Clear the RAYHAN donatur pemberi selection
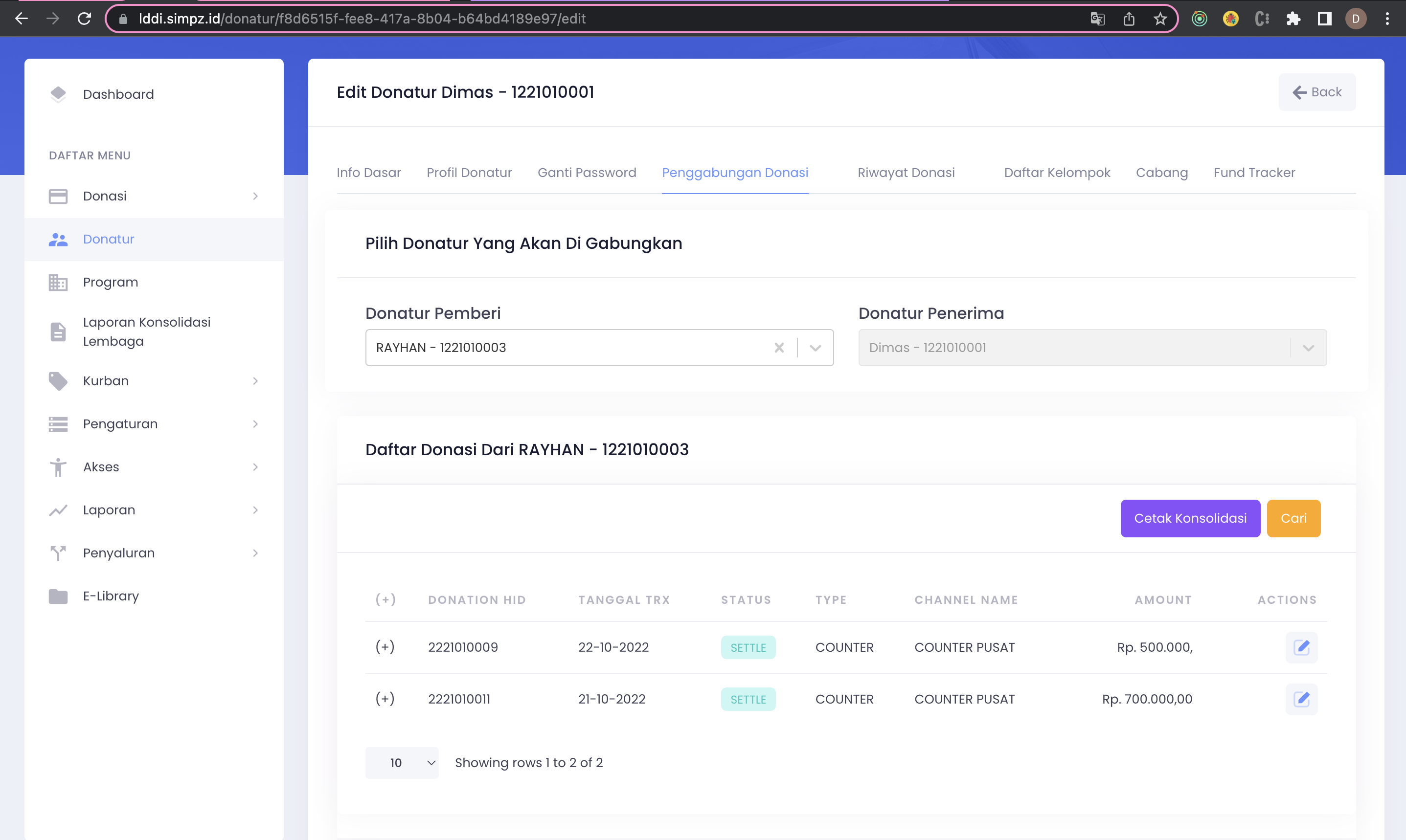The image size is (1406, 840). (x=779, y=348)
